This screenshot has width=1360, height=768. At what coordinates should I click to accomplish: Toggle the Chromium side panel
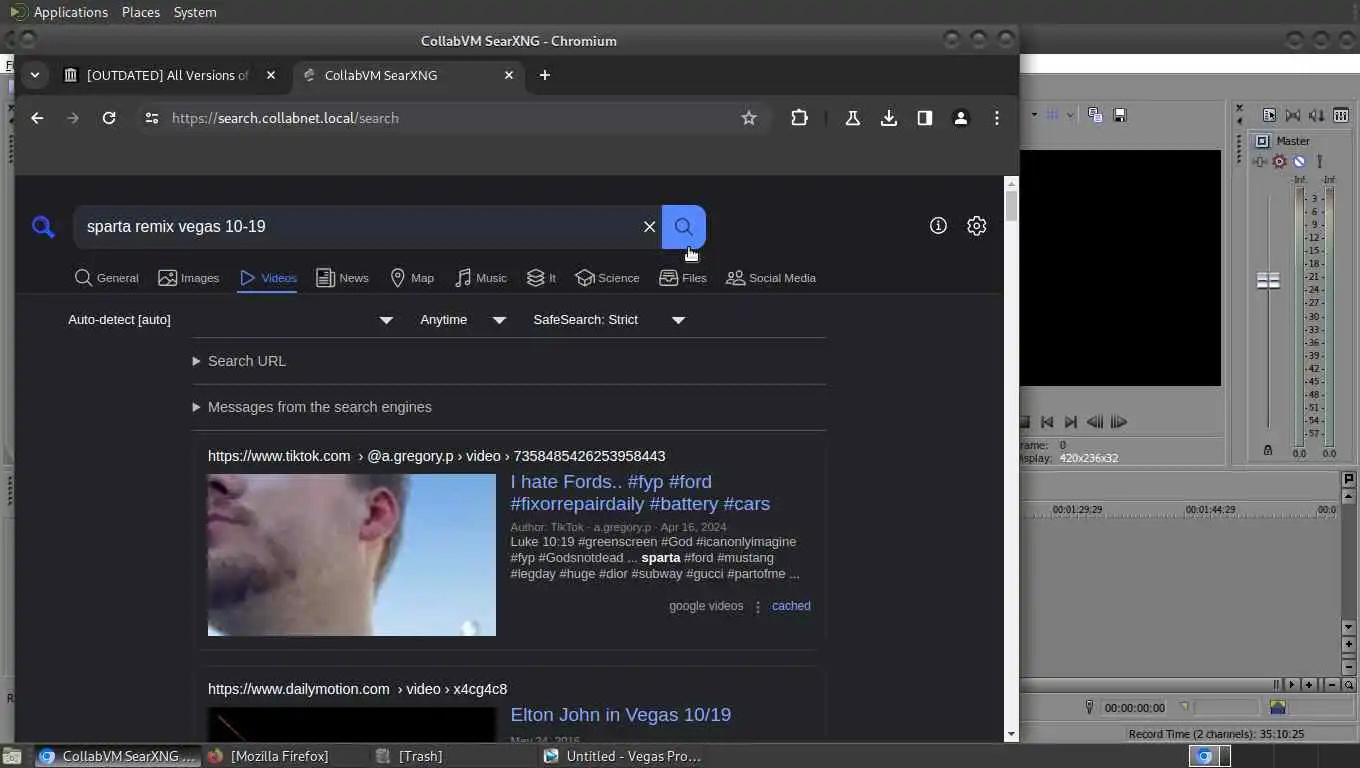pos(925,118)
